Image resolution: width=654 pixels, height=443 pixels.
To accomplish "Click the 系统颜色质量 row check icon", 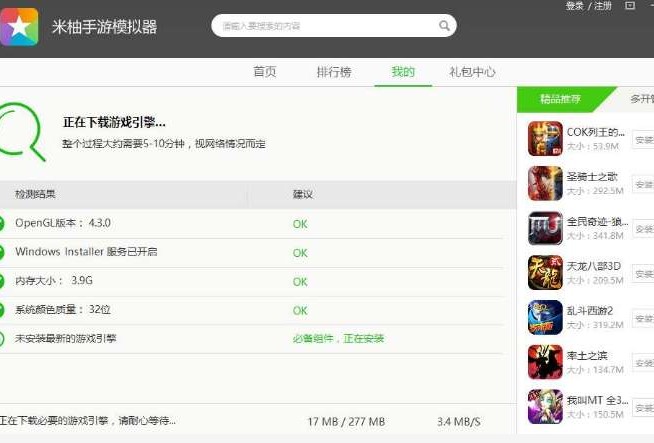I will [x=2, y=310].
